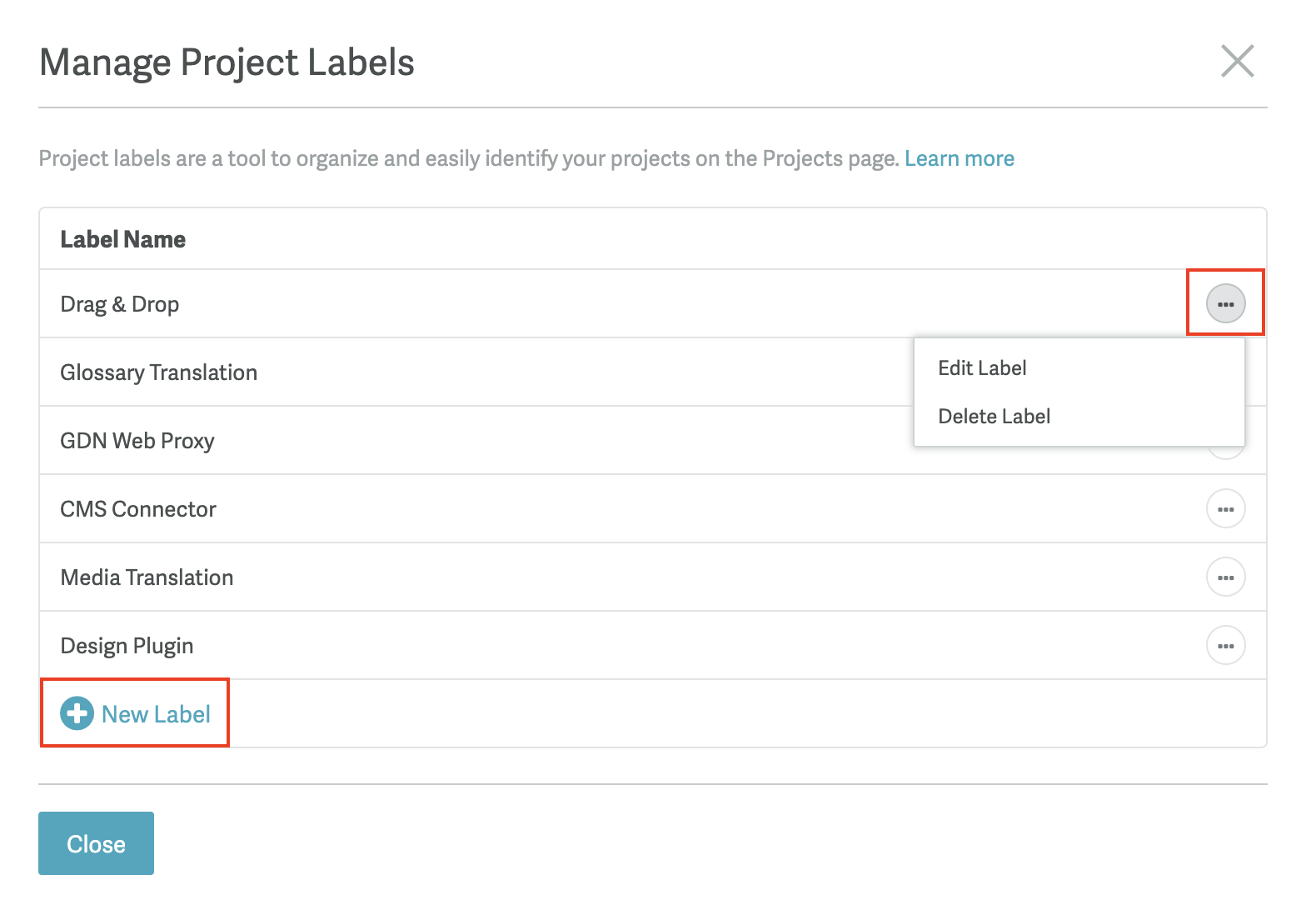Open the Learn more link
Viewport: 1316px width, 900px height.
(960, 158)
